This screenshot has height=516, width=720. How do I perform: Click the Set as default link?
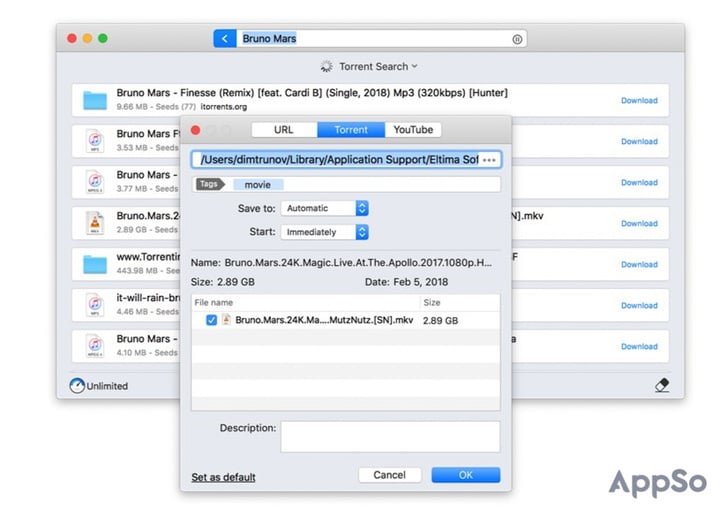[x=223, y=477]
